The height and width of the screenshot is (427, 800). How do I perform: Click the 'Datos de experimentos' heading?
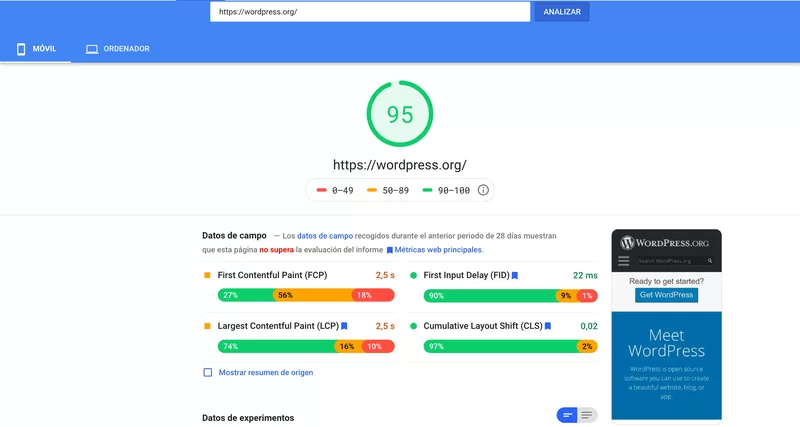pos(248,418)
